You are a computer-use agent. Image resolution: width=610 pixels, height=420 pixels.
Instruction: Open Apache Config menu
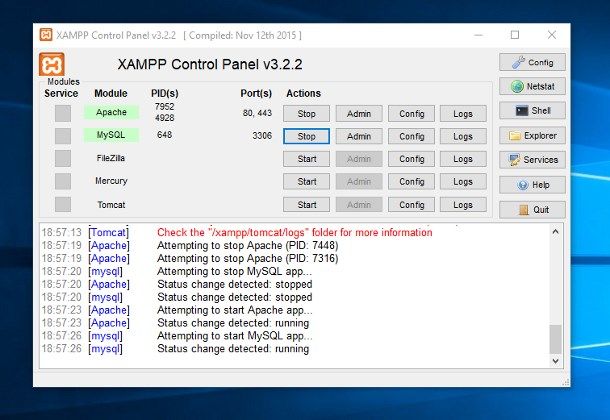pos(412,114)
